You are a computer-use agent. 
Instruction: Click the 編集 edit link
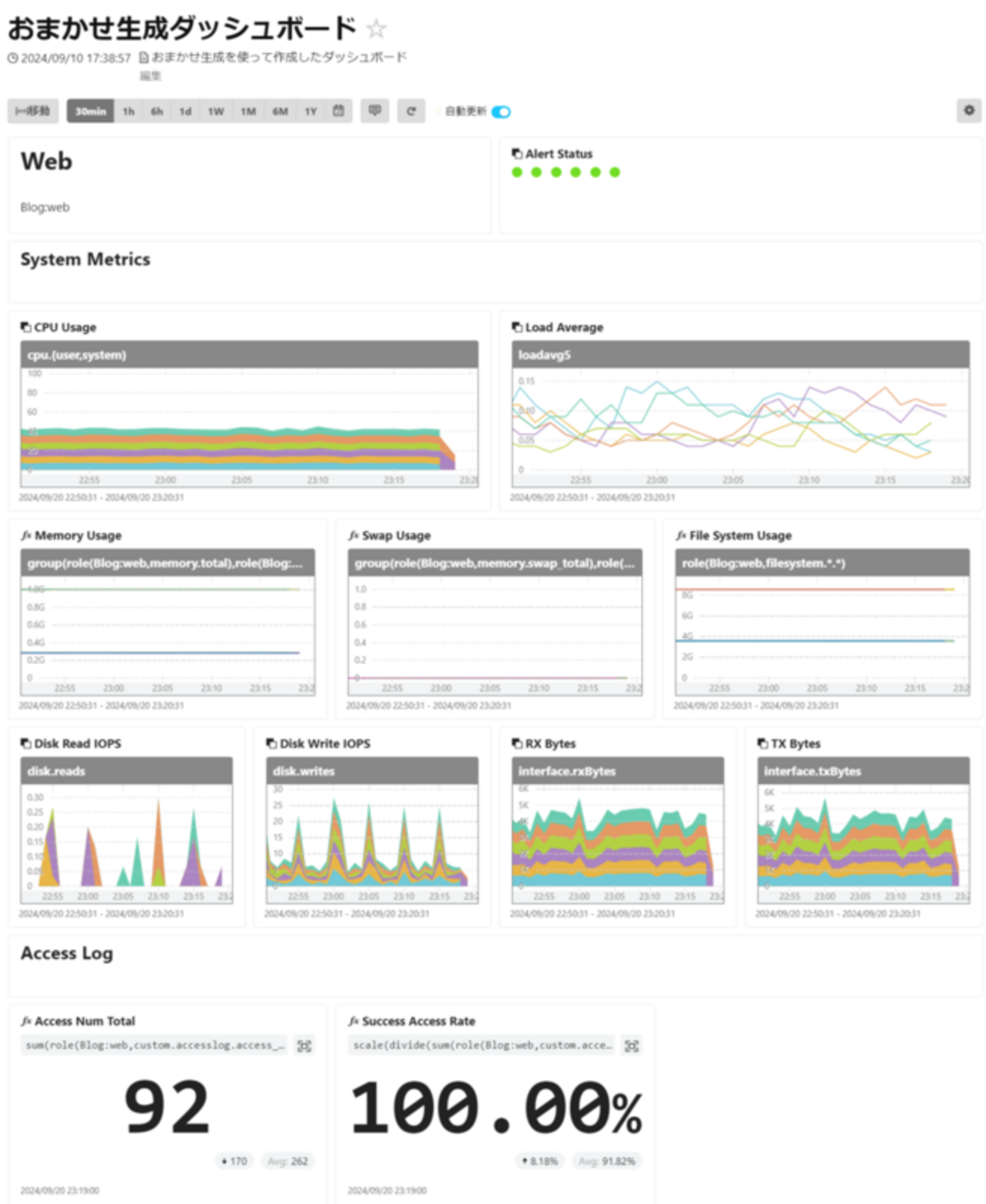point(150,76)
